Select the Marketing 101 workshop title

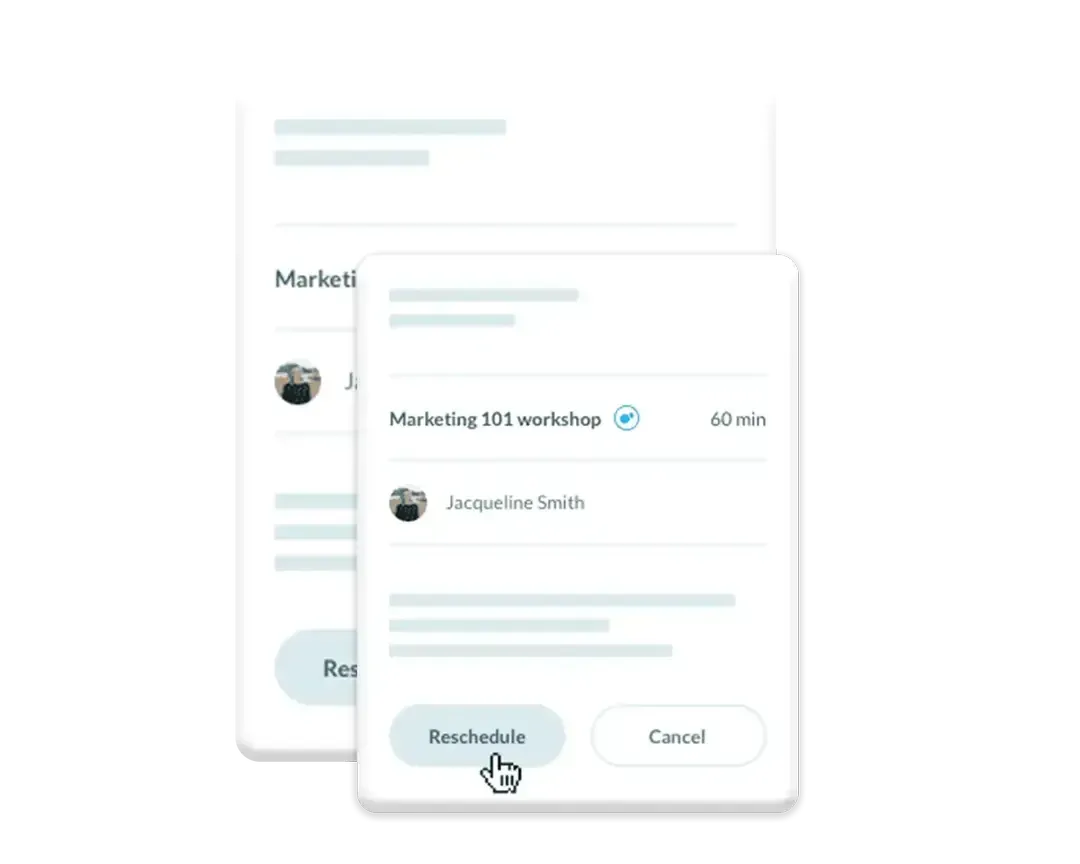click(495, 419)
